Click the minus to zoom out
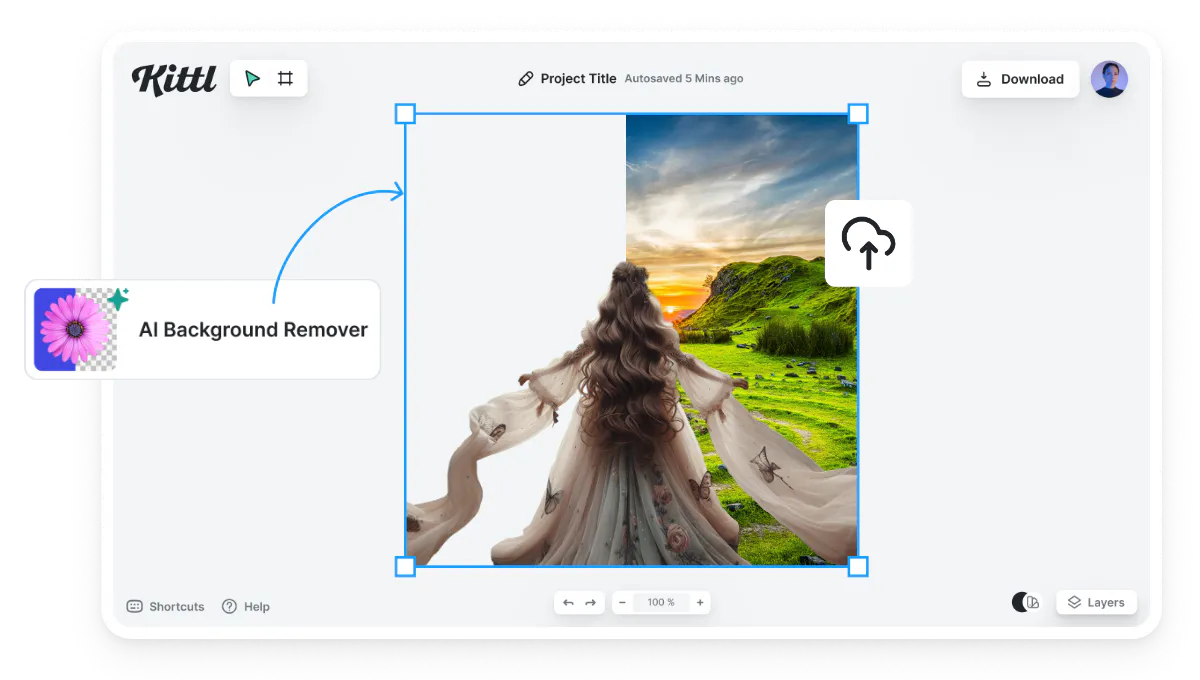 pyautogui.click(x=622, y=602)
